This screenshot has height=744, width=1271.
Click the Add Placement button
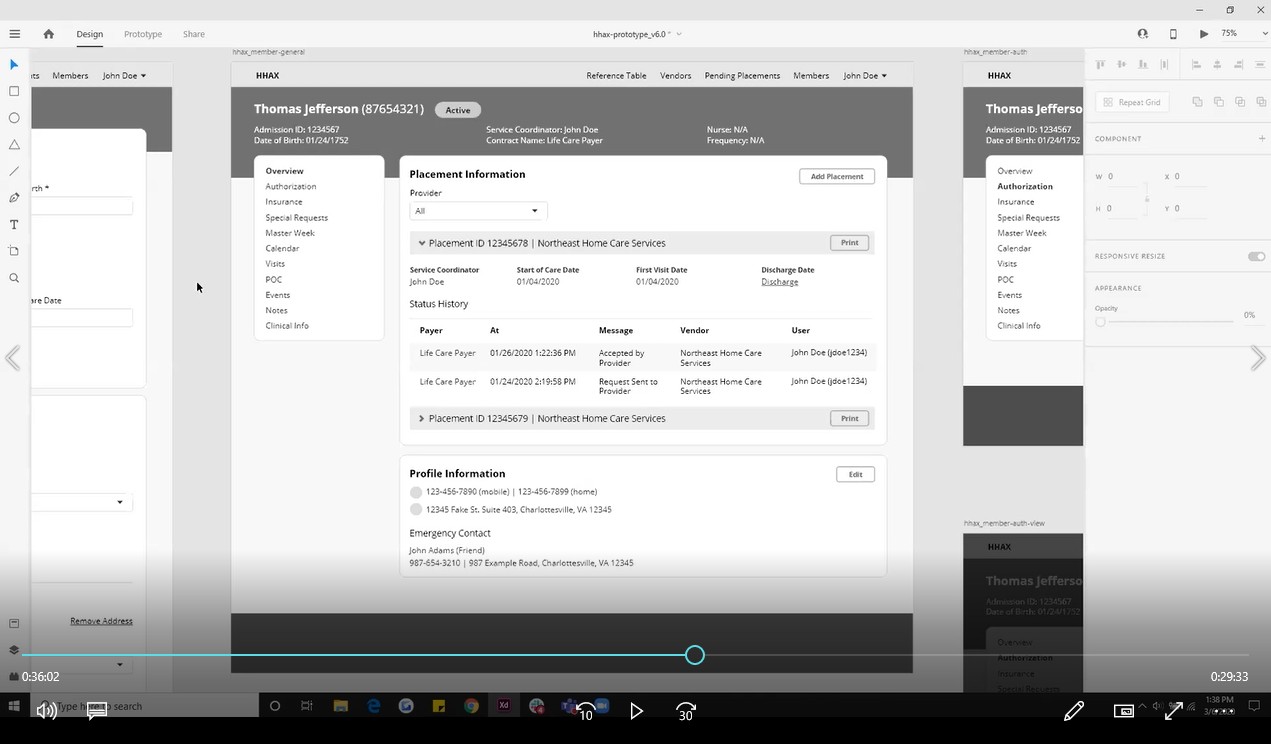coord(837,176)
